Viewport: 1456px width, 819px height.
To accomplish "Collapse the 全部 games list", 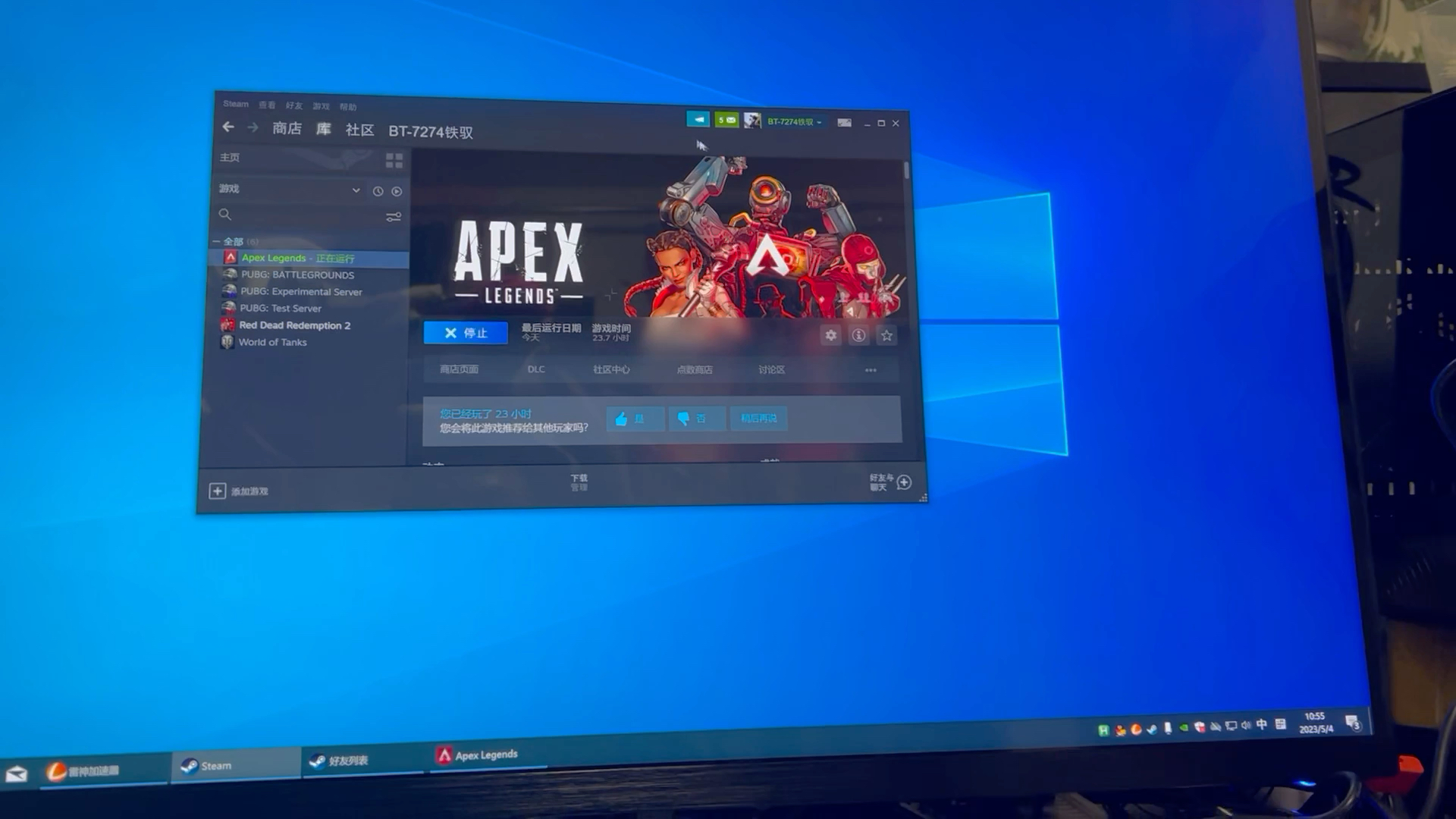I will (217, 241).
